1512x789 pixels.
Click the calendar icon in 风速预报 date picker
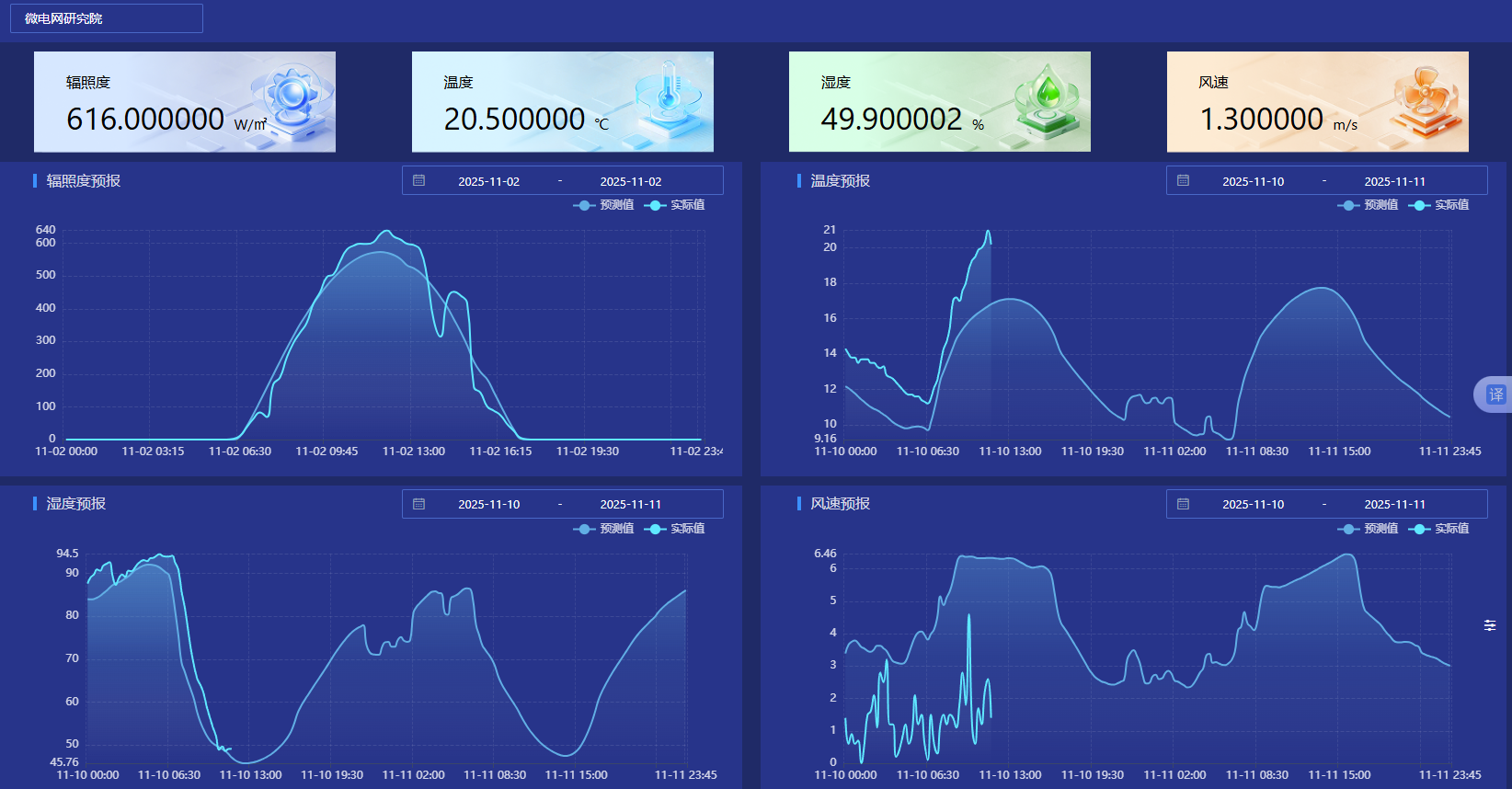1183,504
